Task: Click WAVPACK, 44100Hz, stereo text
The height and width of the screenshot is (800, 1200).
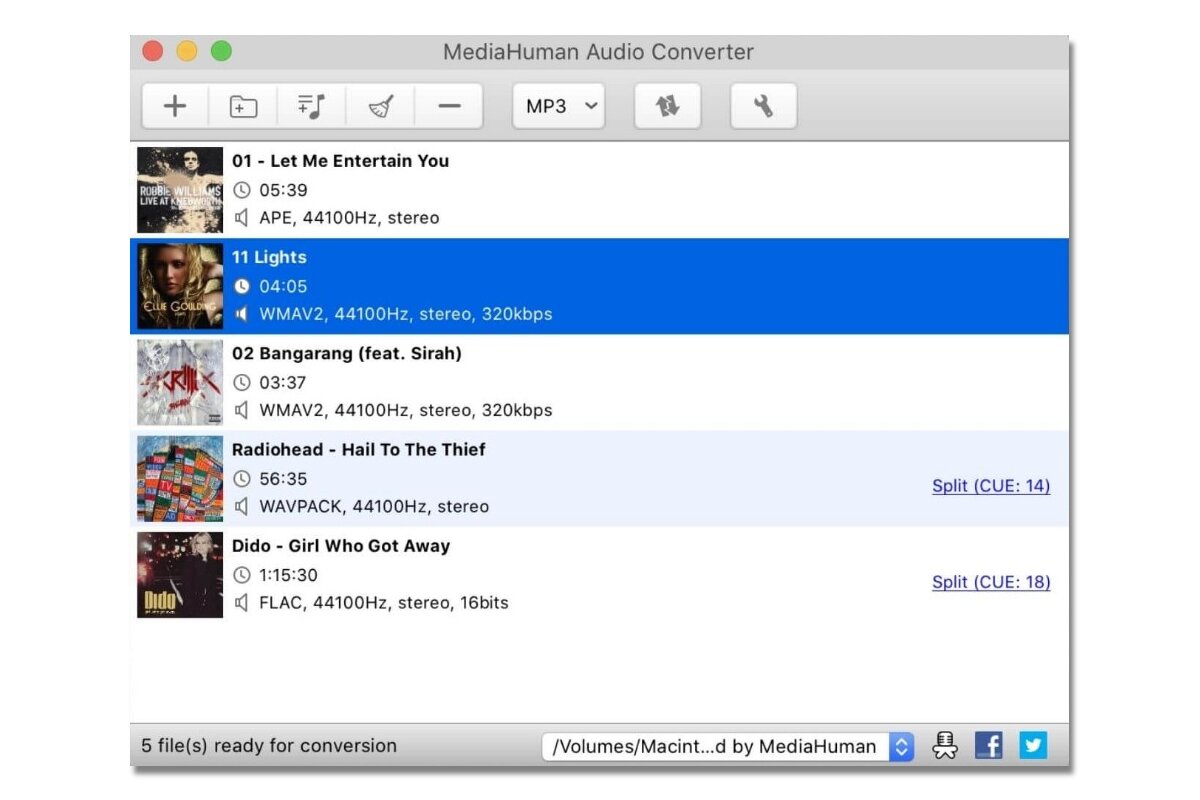Action: tap(374, 507)
